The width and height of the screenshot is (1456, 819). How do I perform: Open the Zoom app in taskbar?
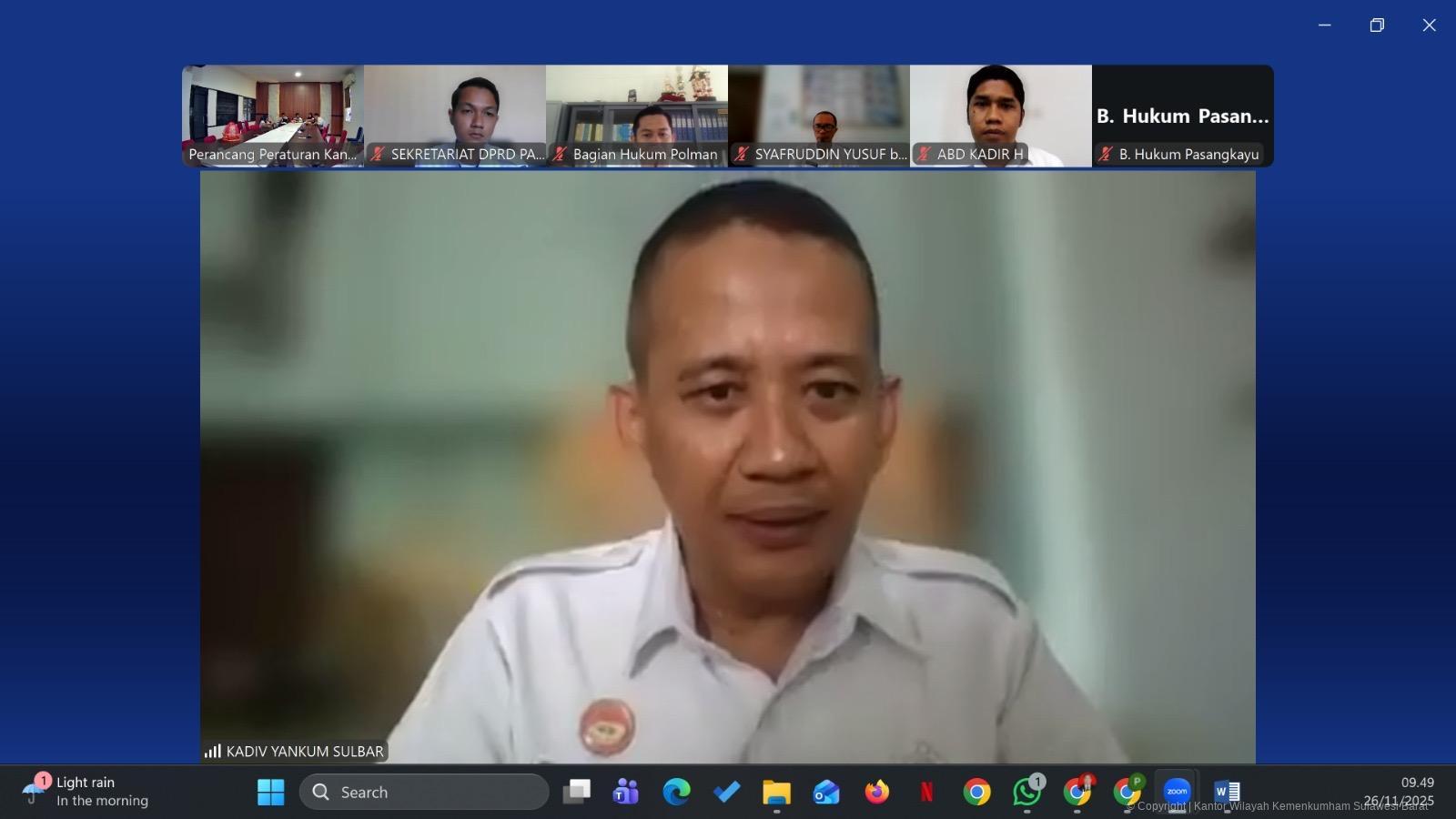(x=1177, y=792)
